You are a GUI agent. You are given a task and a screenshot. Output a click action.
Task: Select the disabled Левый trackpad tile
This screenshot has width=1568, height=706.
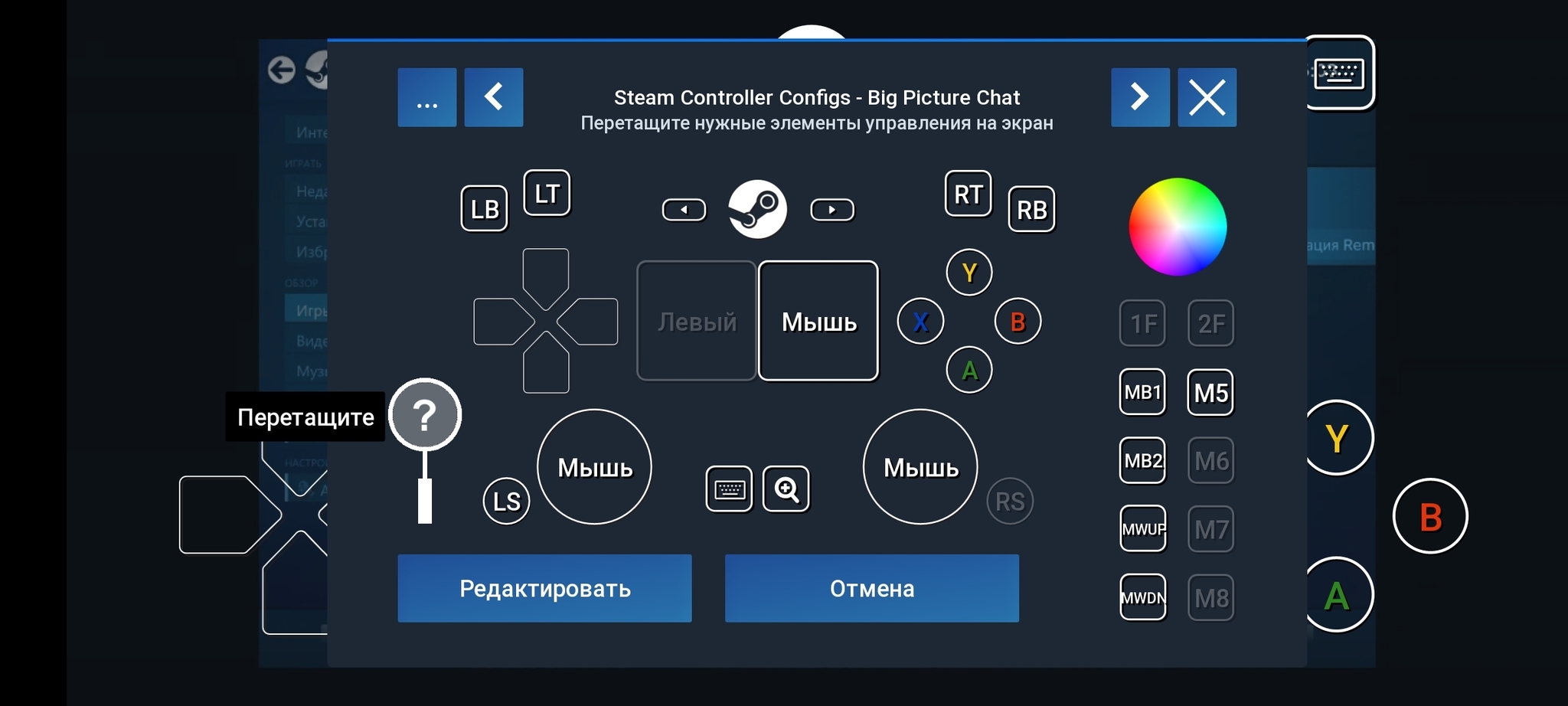(697, 321)
